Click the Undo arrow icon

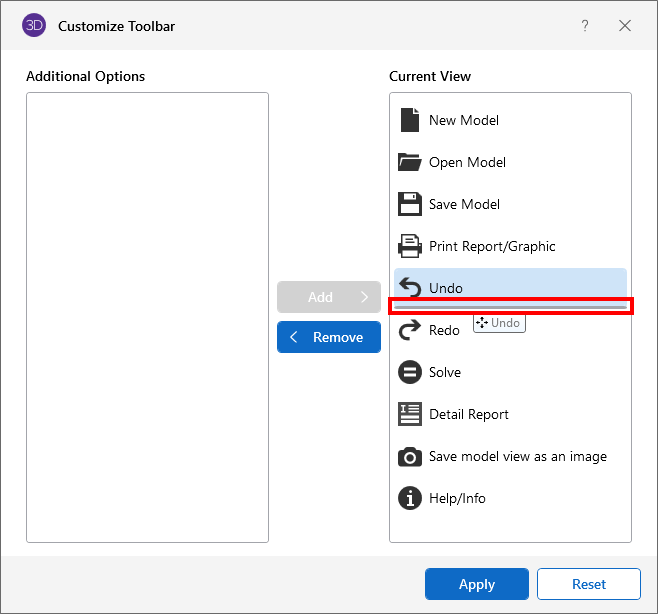(x=410, y=288)
